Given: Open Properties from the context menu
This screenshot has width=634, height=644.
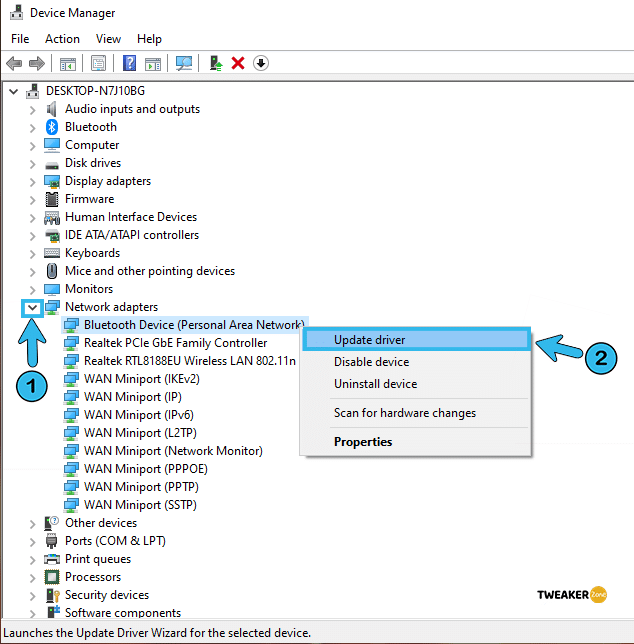Looking at the screenshot, I should click(416, 442).
